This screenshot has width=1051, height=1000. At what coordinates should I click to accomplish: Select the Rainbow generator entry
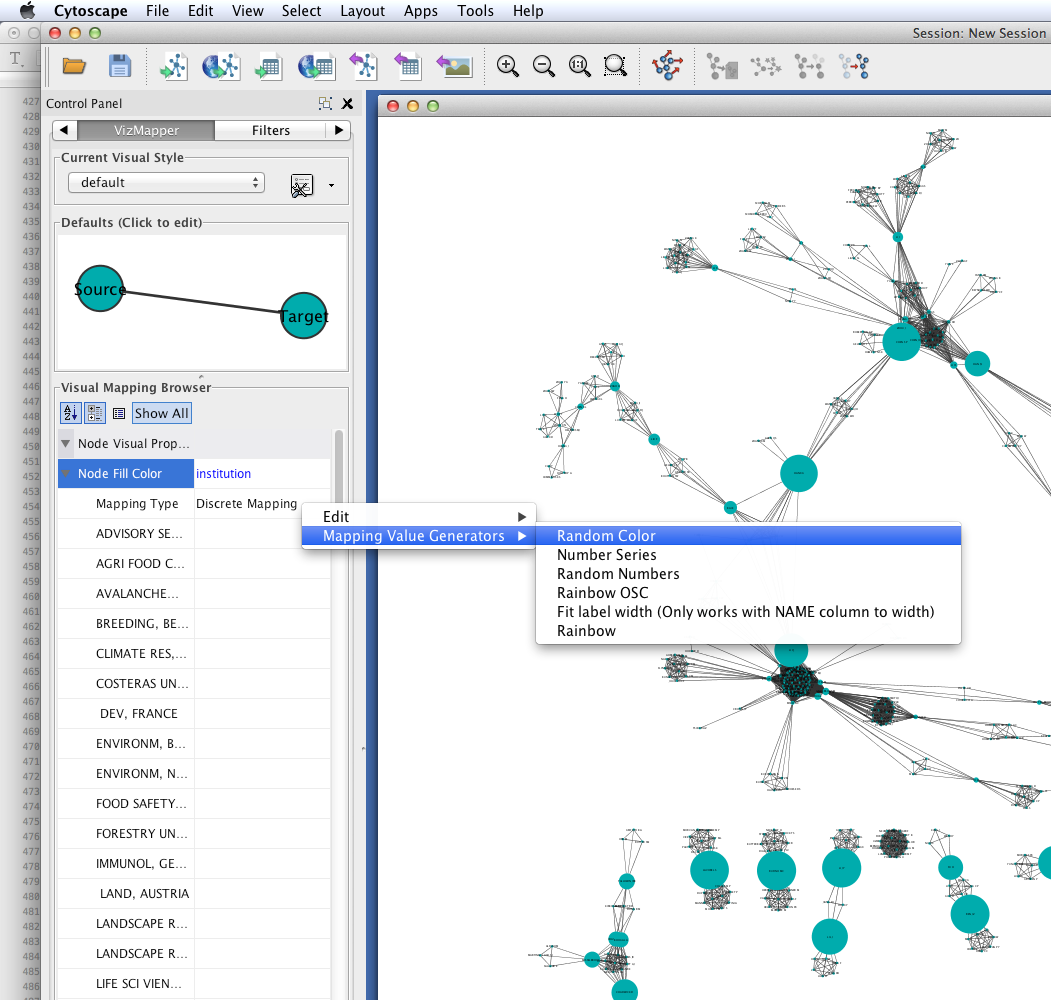748,631
